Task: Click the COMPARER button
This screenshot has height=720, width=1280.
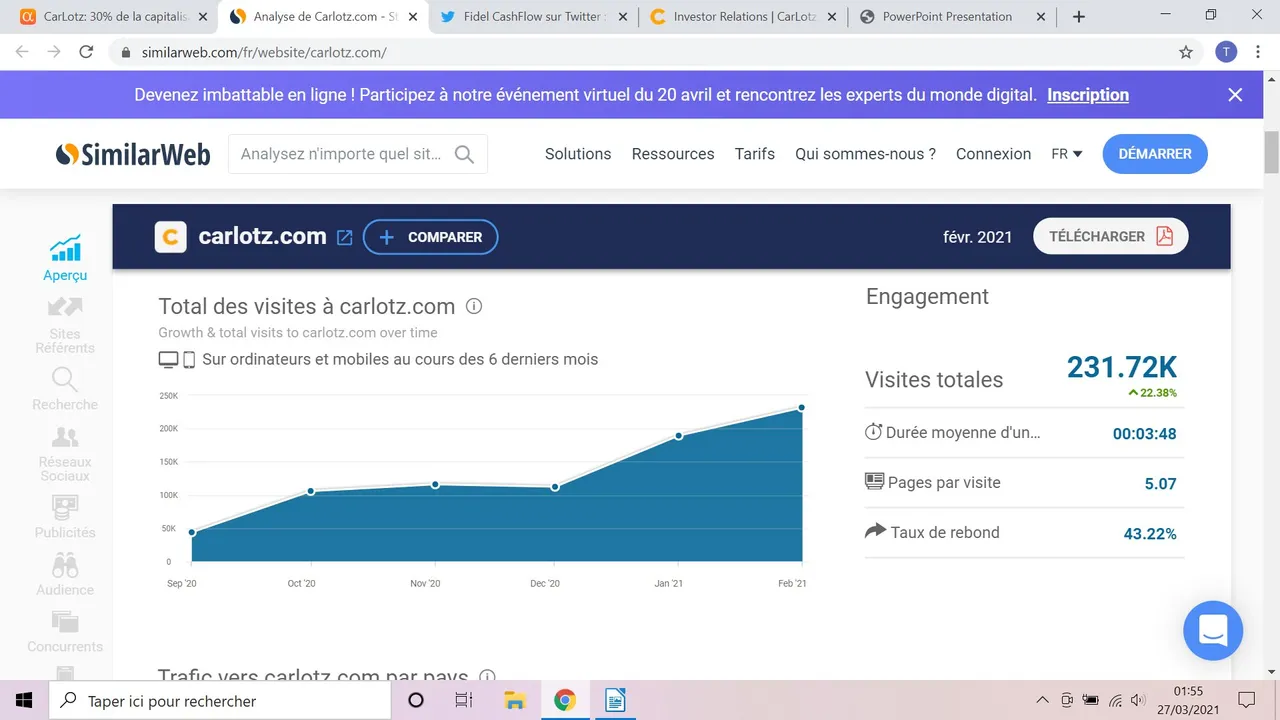Action: click(x=430, y=237)
